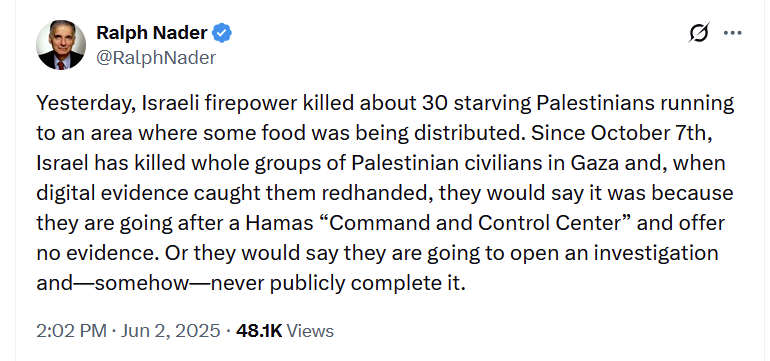Open the @RalphNader handle link
The width and height of the screenshot is (770, 361).
click(156, 58)
